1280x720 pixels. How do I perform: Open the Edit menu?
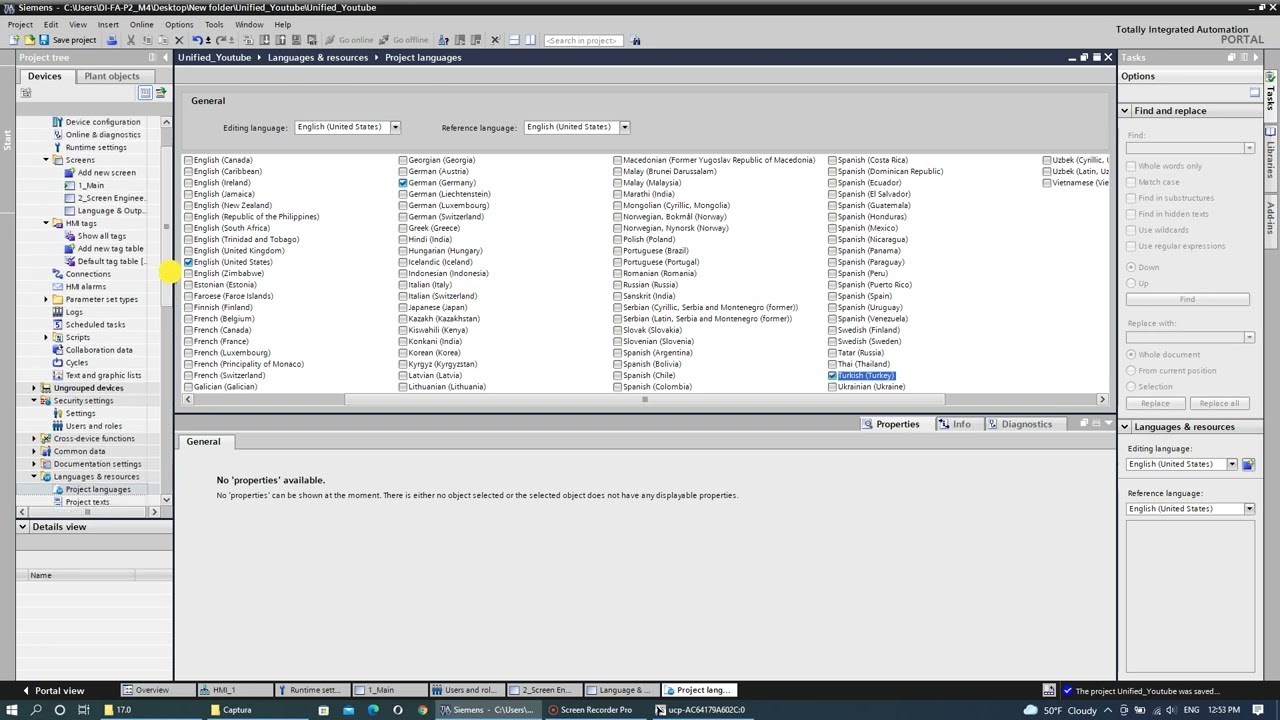50,24
